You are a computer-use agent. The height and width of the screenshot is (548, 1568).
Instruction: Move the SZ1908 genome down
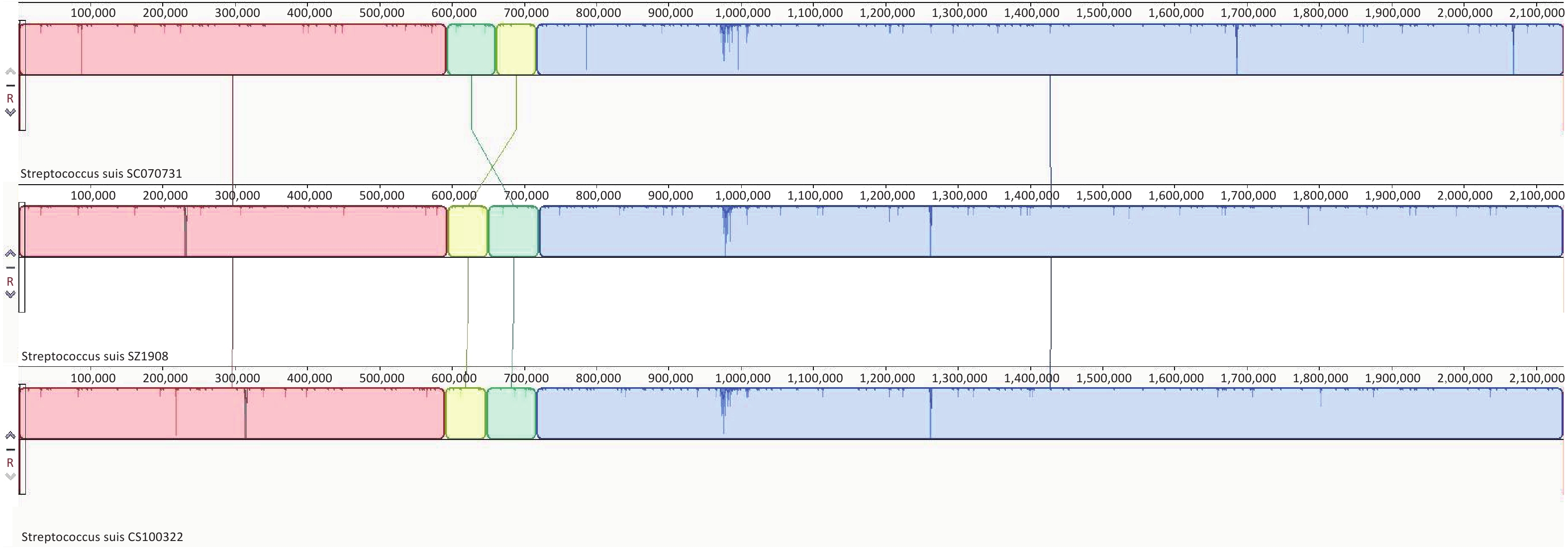[10, 294]
